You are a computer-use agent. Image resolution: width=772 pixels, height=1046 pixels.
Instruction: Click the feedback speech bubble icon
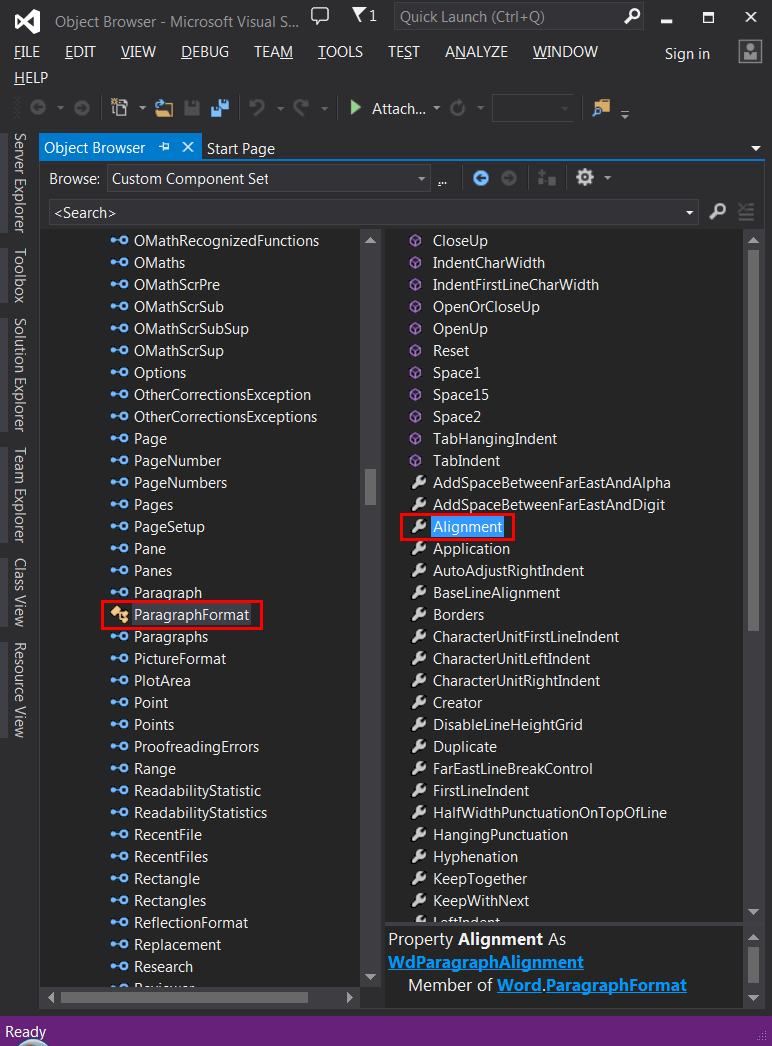320,16
